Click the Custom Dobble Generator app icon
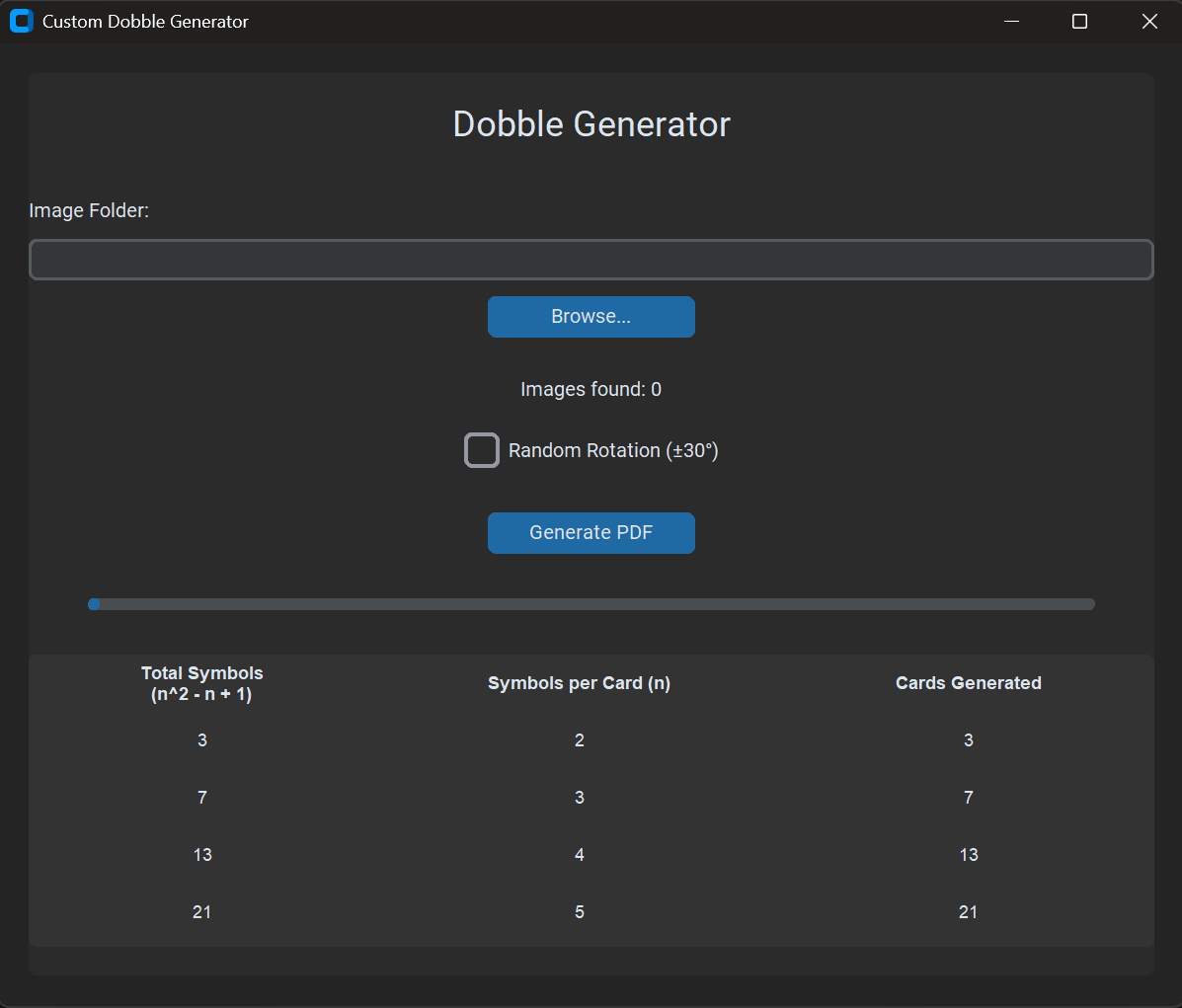1182x1008 pixels. coord(21,21)
